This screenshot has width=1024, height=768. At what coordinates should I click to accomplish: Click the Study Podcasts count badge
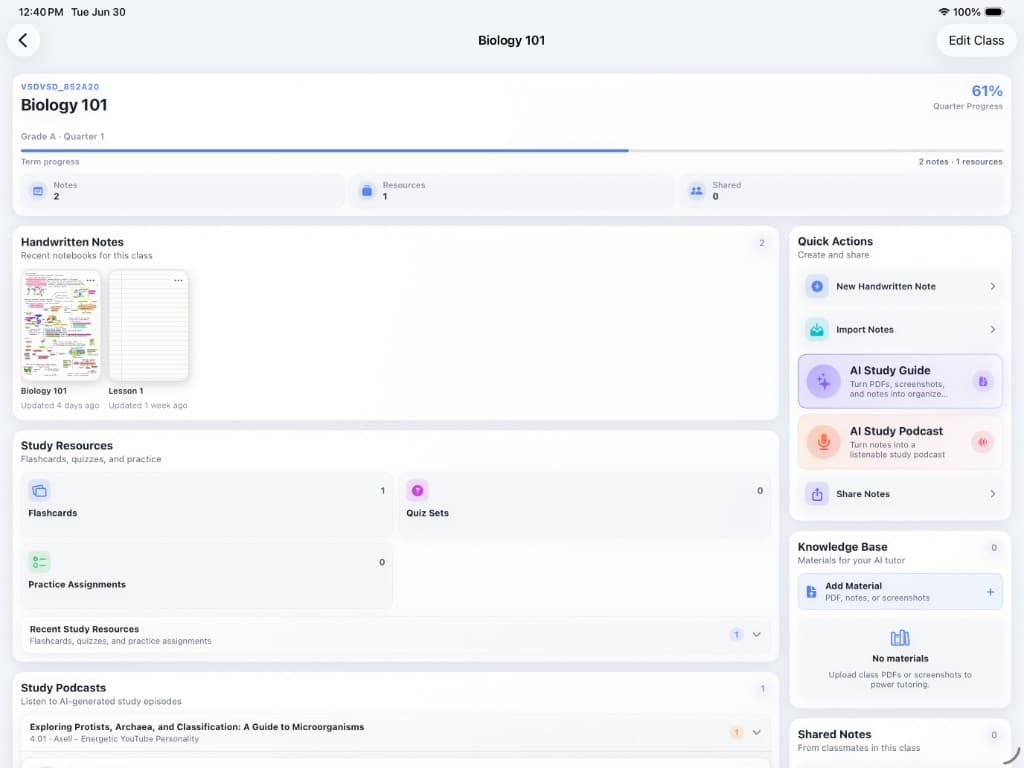[761, 689]
